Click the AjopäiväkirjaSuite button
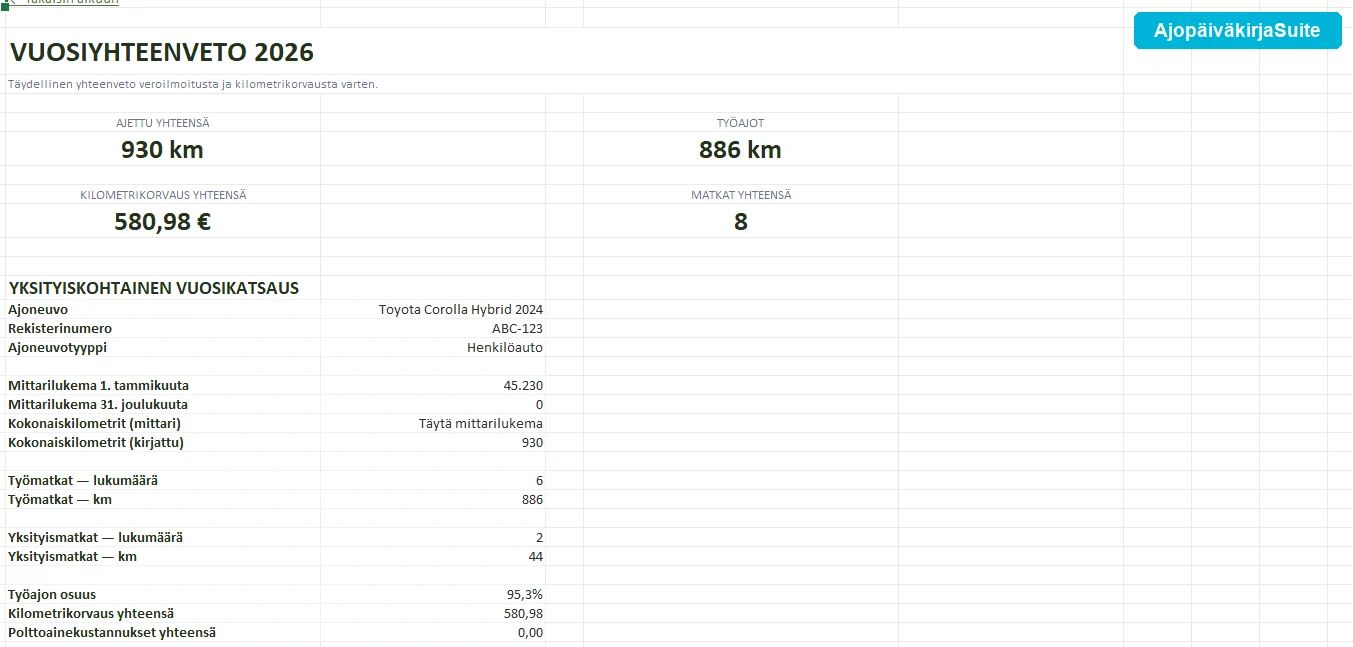This screenshot has height=647, width=1353. tap(1237, 30)
